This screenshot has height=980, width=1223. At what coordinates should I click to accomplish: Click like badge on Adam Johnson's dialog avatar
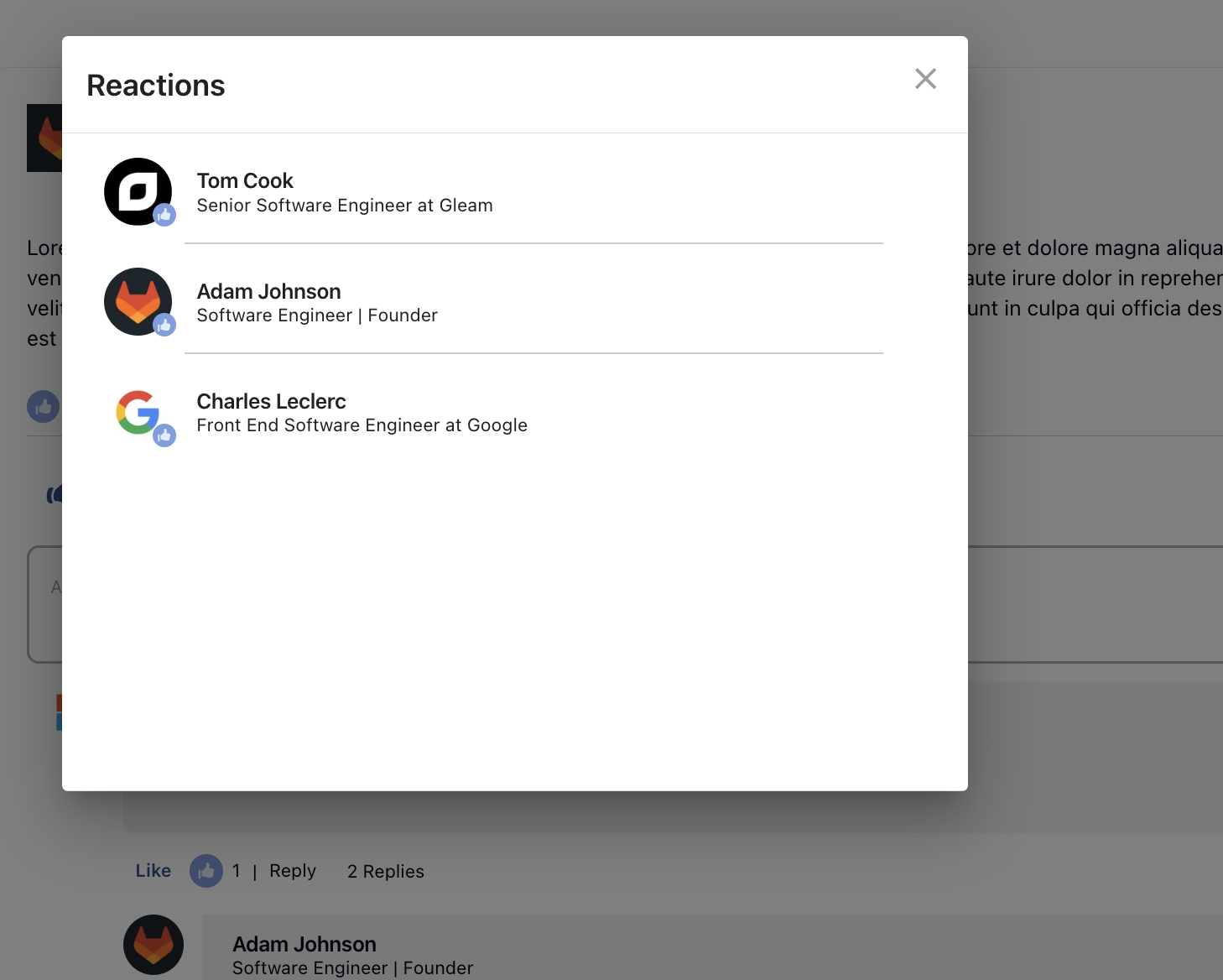coord(164,325)
